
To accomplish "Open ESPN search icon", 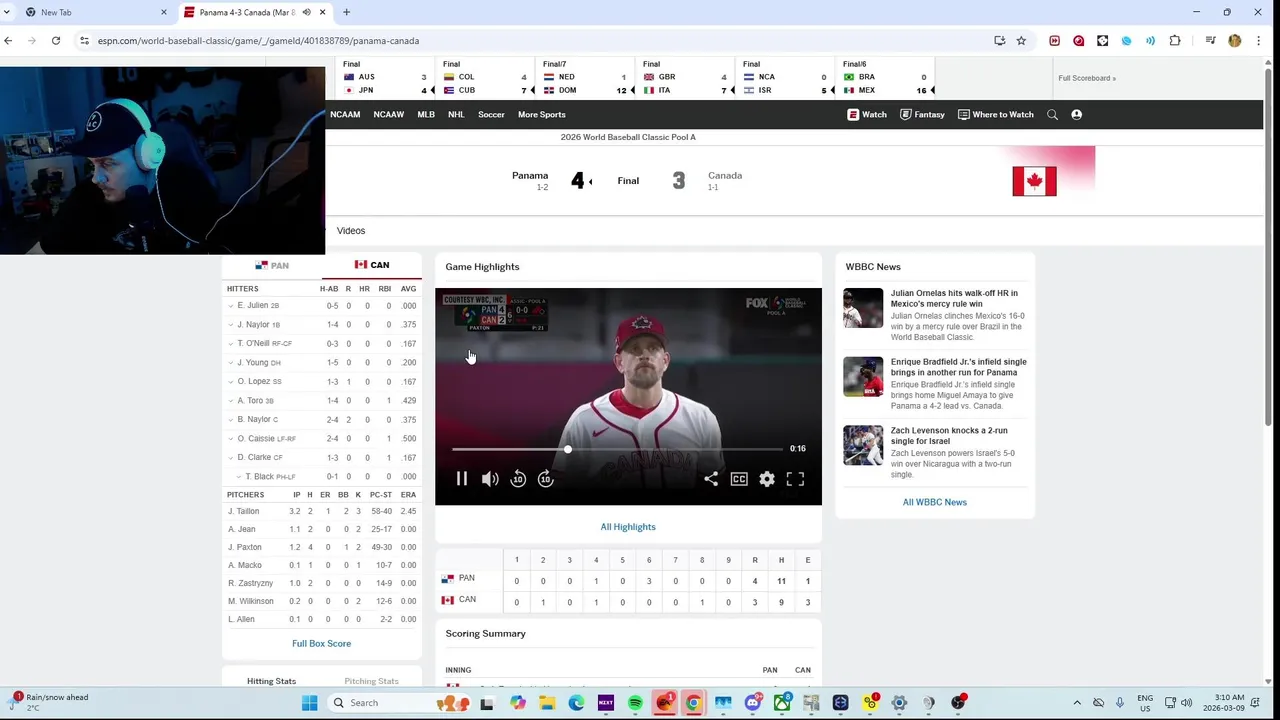I will pyautogui.click(x=1052, y=114).
